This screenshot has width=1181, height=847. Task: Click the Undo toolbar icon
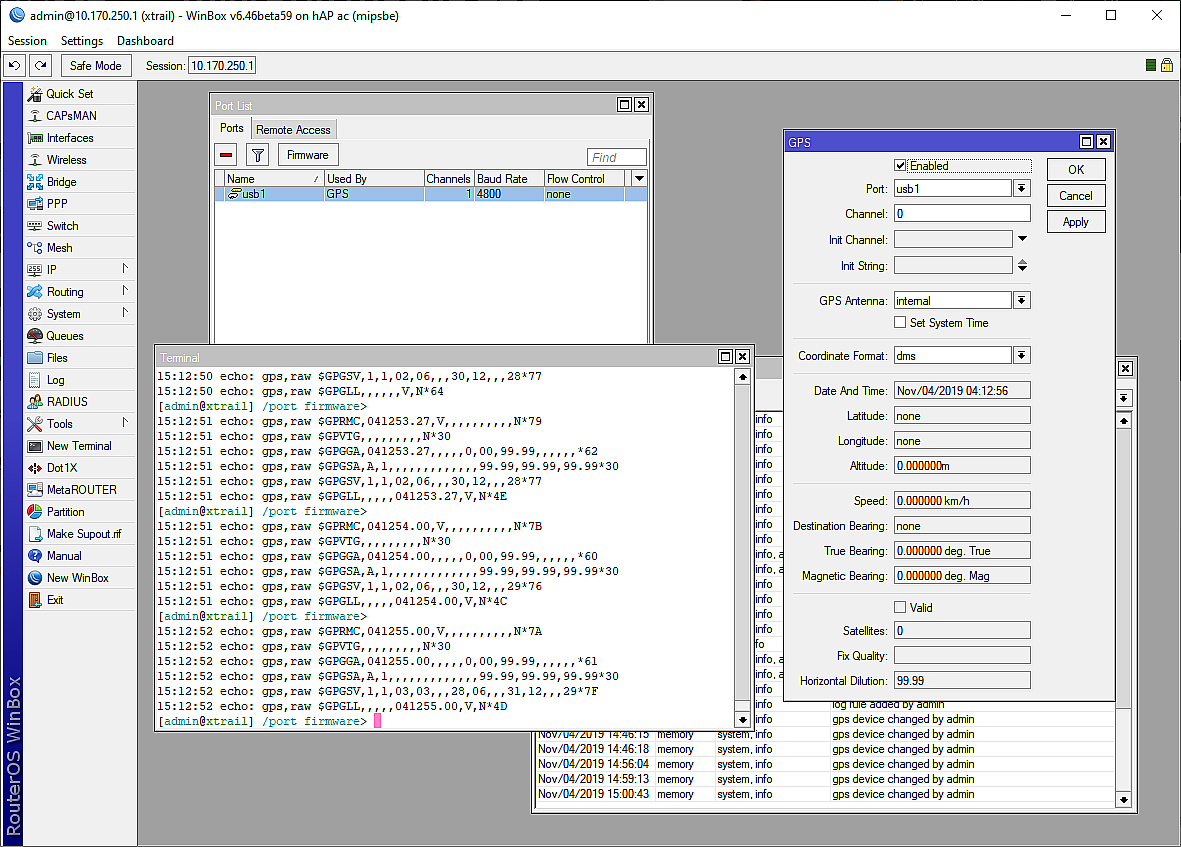(x=14, y=66)
